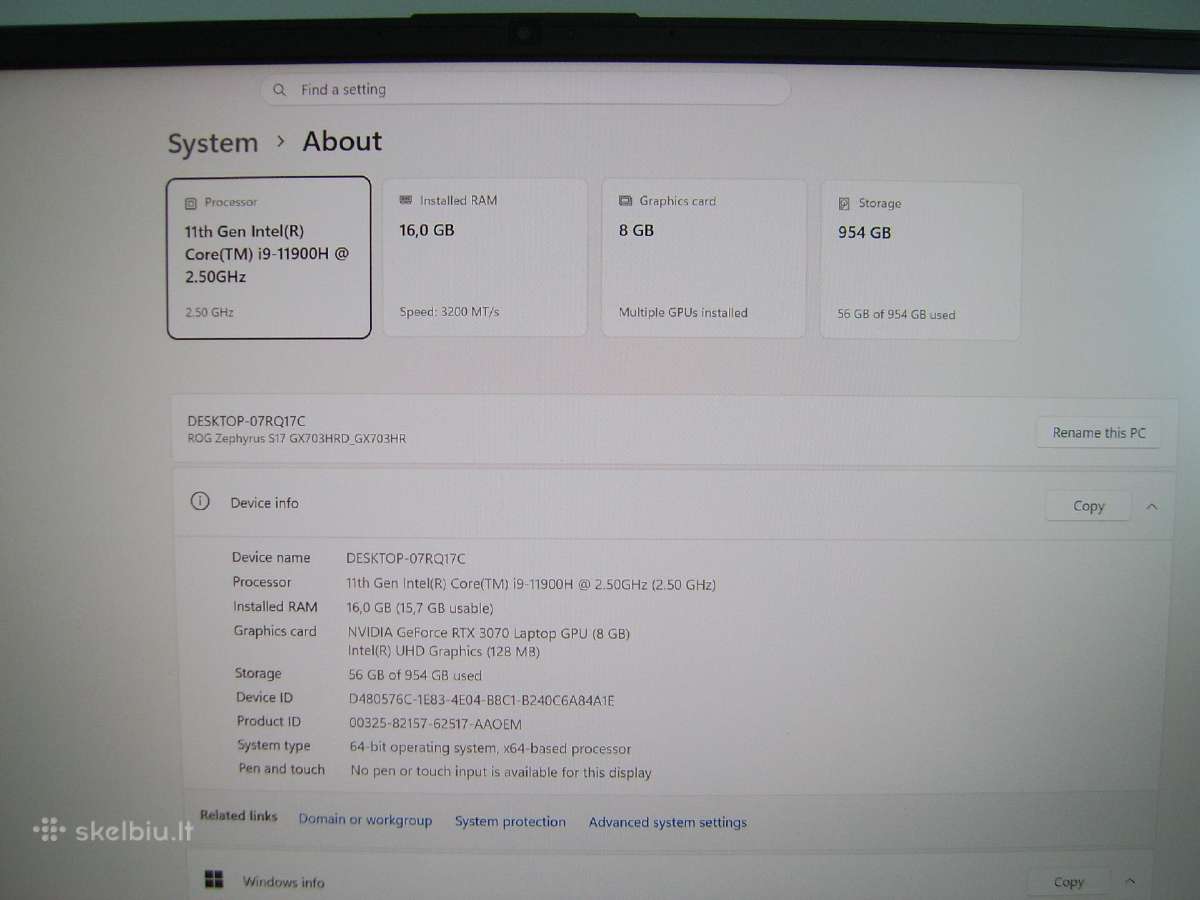Click the Graphics card icon
Screen dimensions: 1200x900
[x=625, y=201]
